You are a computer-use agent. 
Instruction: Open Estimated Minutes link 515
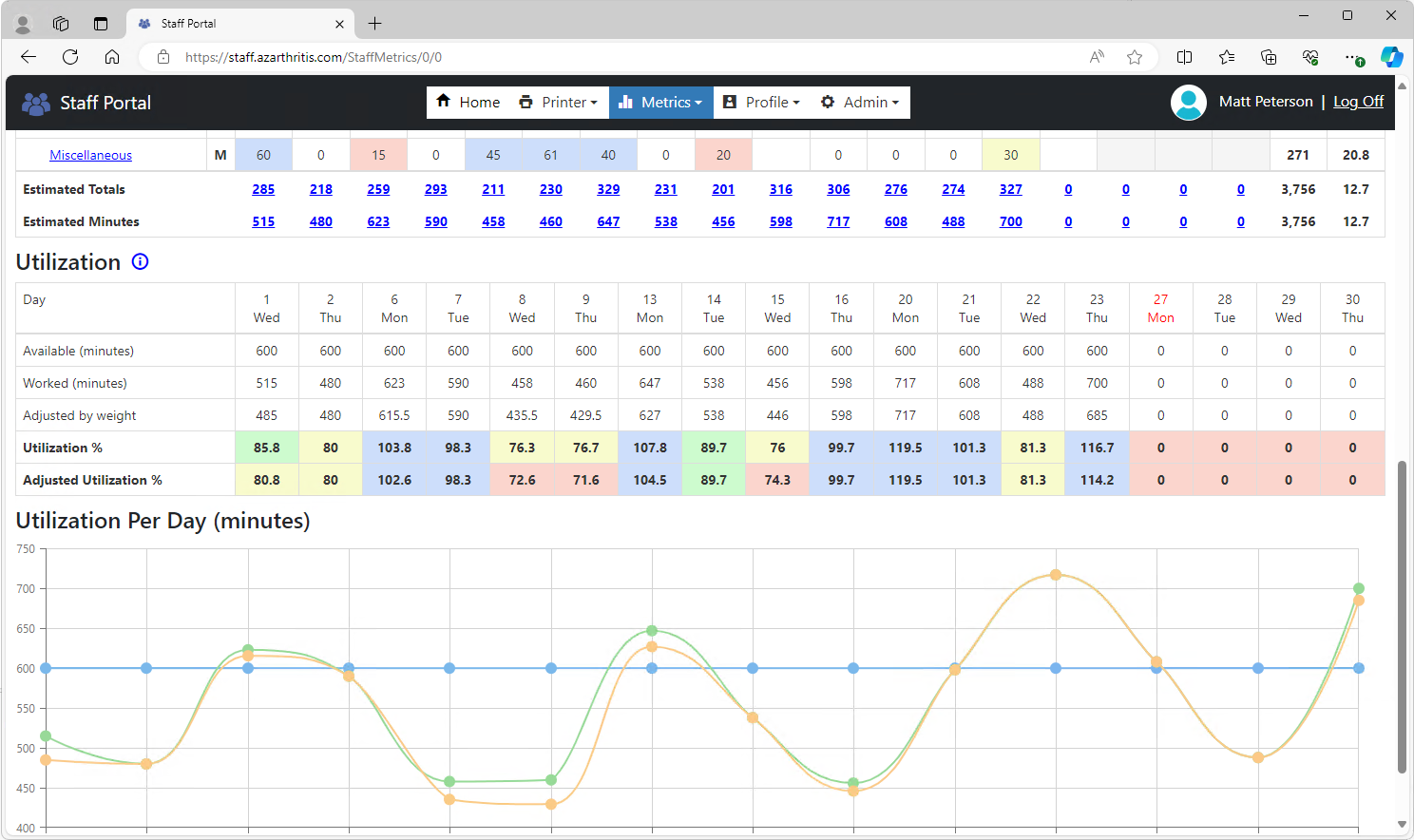263,221
